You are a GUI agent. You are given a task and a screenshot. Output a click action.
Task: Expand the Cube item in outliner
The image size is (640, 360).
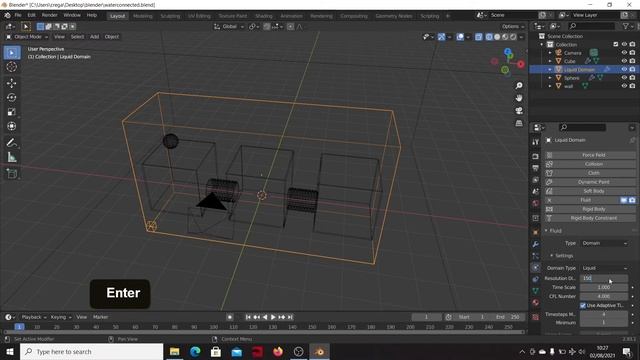point(550,61)
